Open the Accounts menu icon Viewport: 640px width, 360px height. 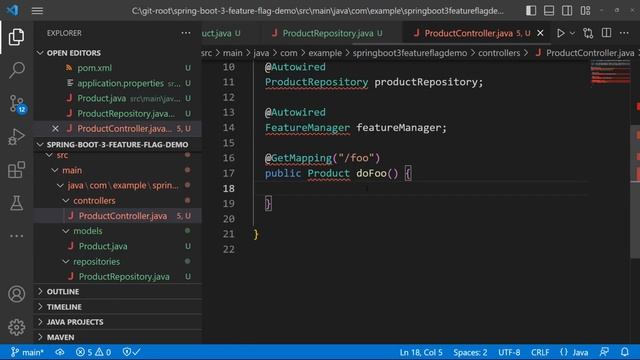[x=16, y=294]
